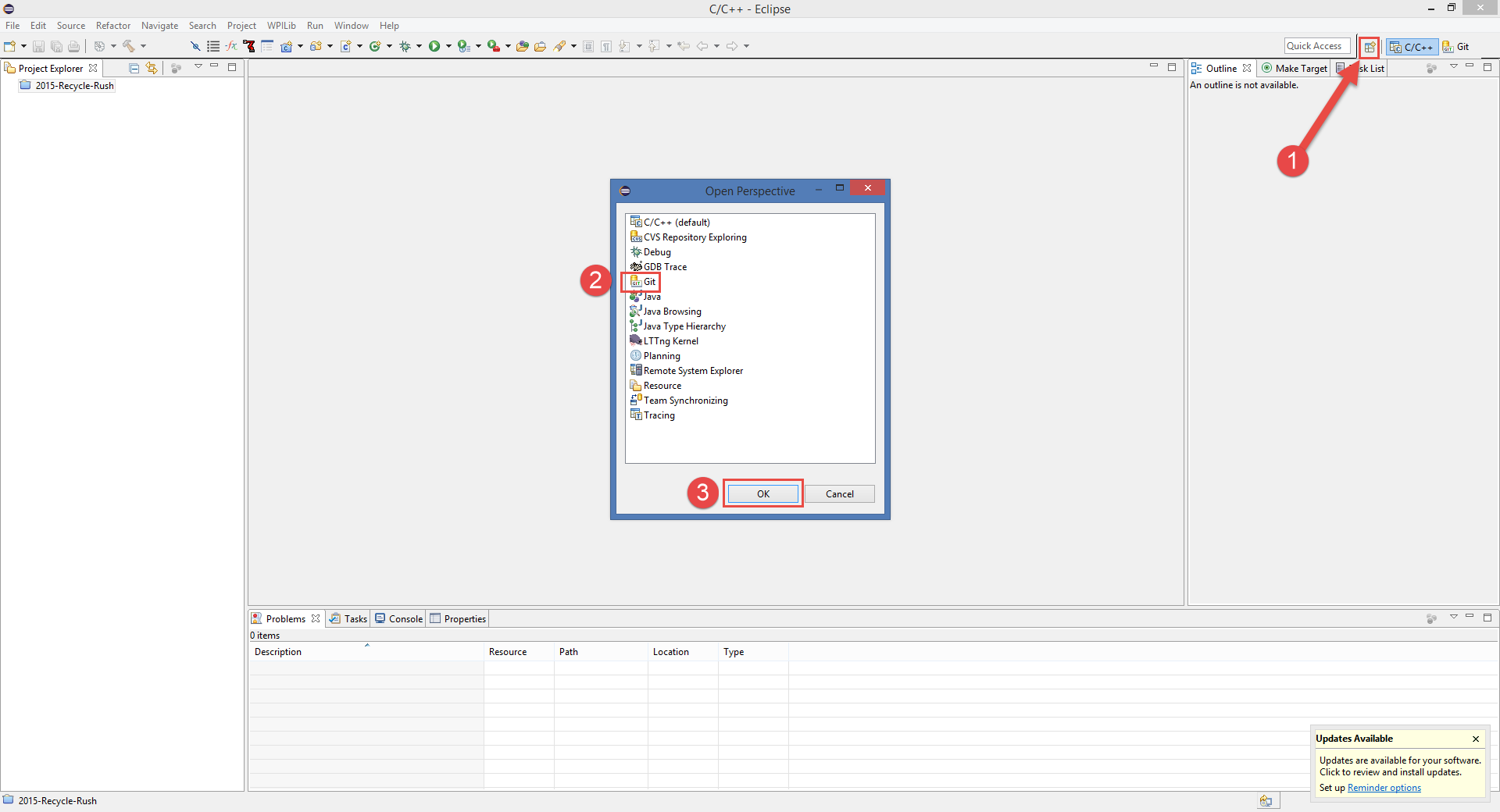Viewport: 1500px width, 812px height.
Task: Click the Open Type folder icon
Action: point(523,46)
